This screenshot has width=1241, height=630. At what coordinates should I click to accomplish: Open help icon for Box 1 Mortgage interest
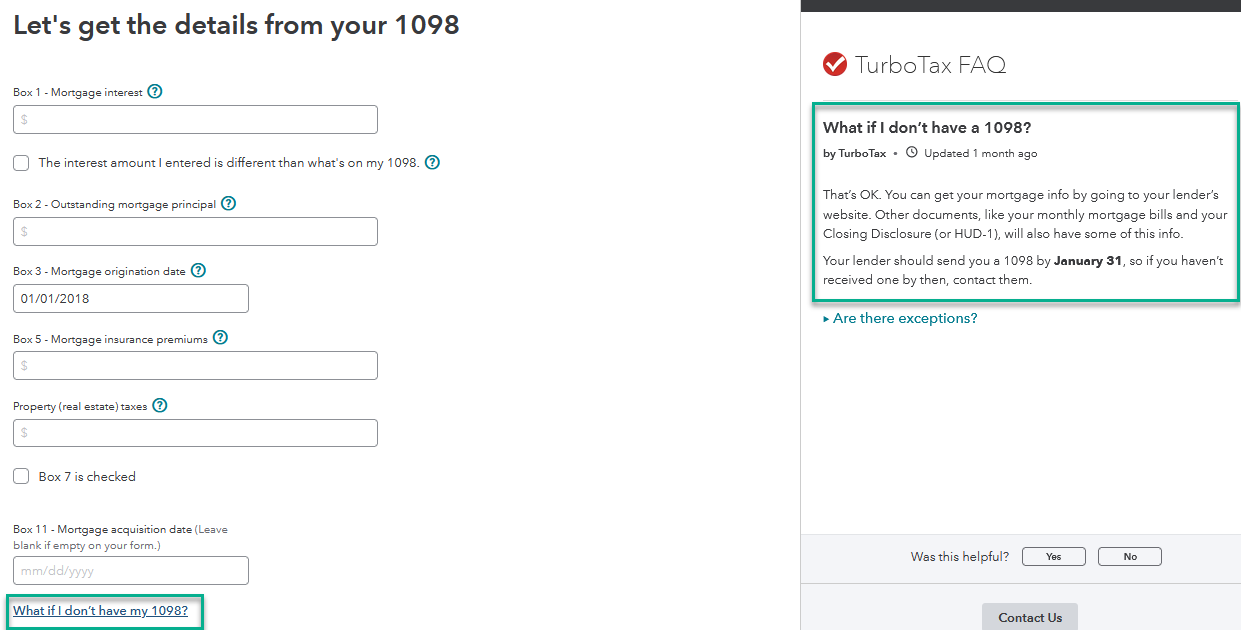154,91
